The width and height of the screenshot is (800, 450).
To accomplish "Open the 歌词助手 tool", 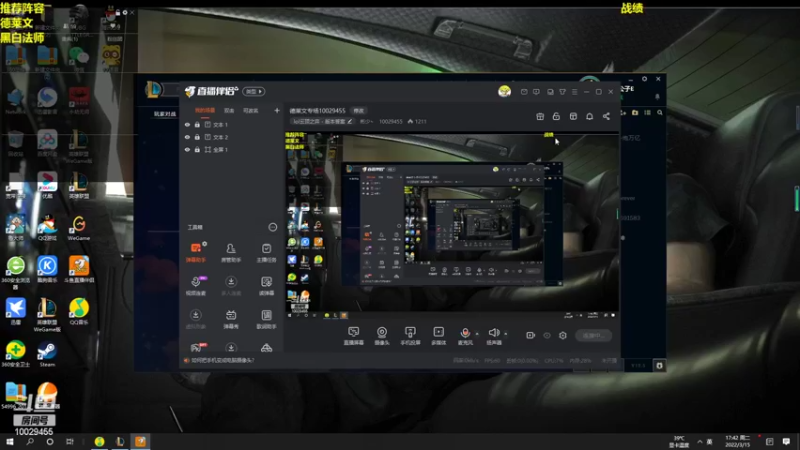I will pos(266,319).
